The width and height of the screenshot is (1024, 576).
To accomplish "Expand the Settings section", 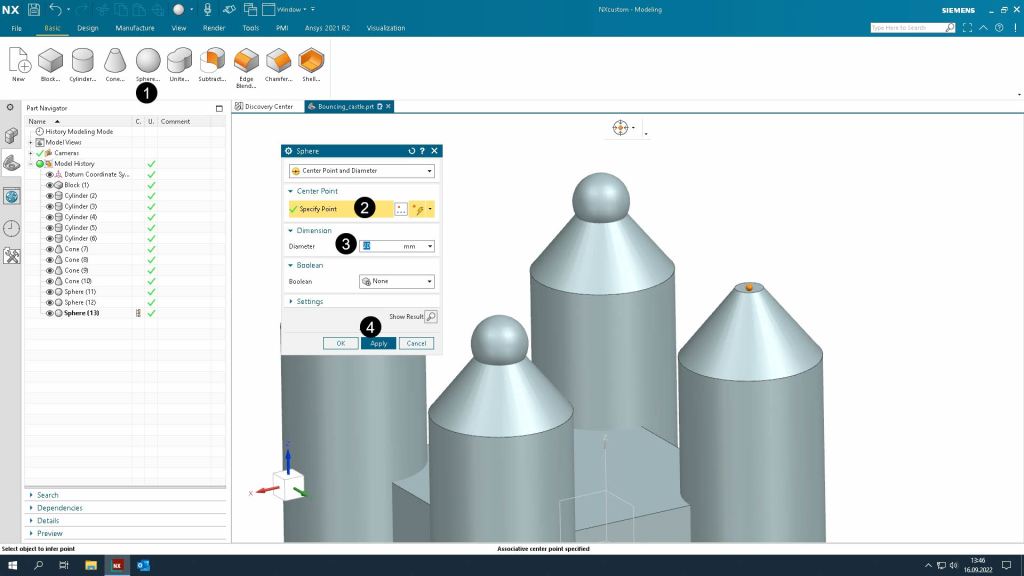I will click(x=310, y=301).
